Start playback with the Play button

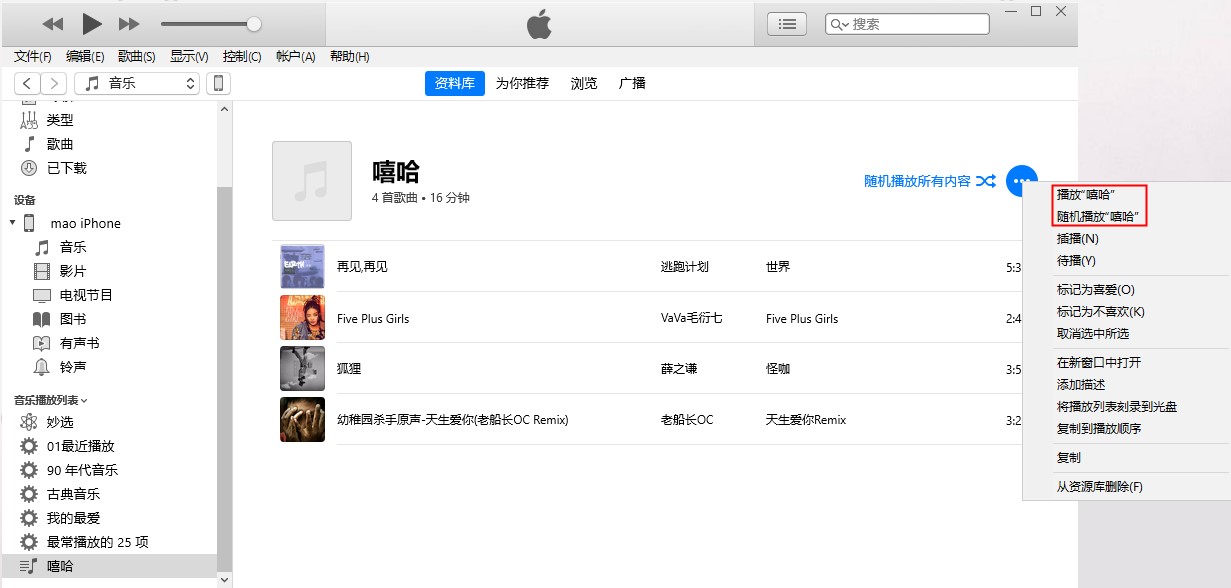pyautogui.click(x=92, y=23)
